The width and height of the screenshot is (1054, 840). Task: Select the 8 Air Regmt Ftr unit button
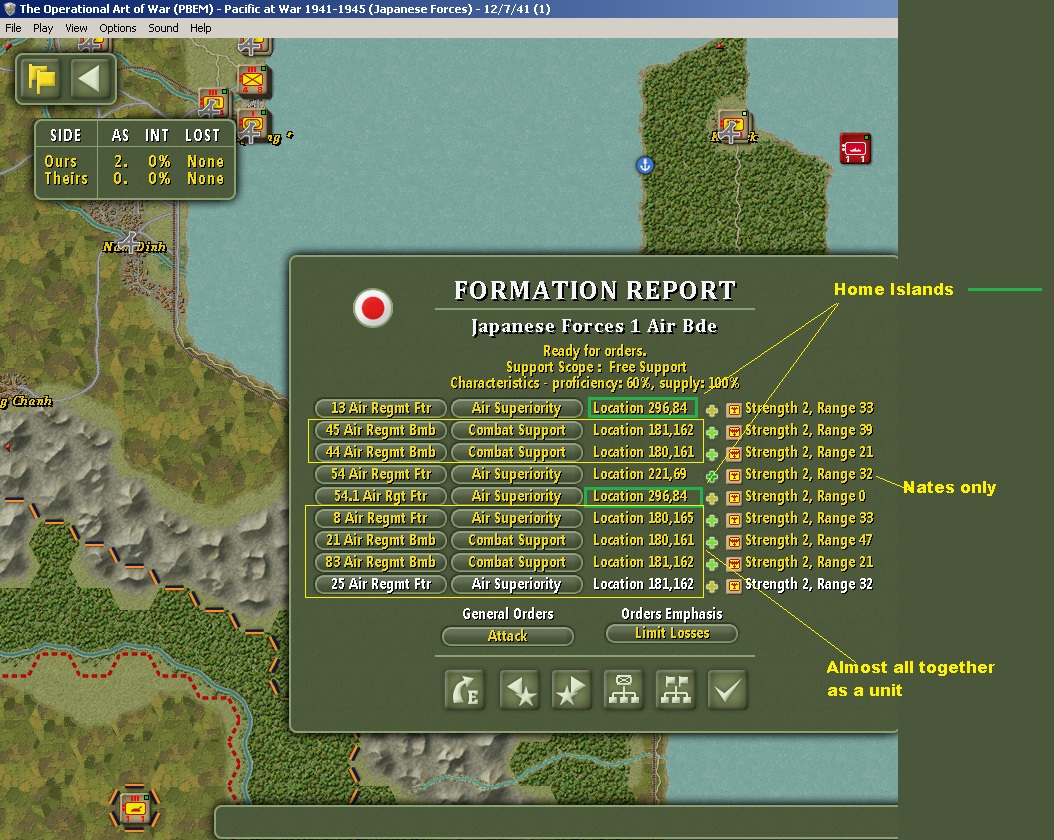click(380, 518)
